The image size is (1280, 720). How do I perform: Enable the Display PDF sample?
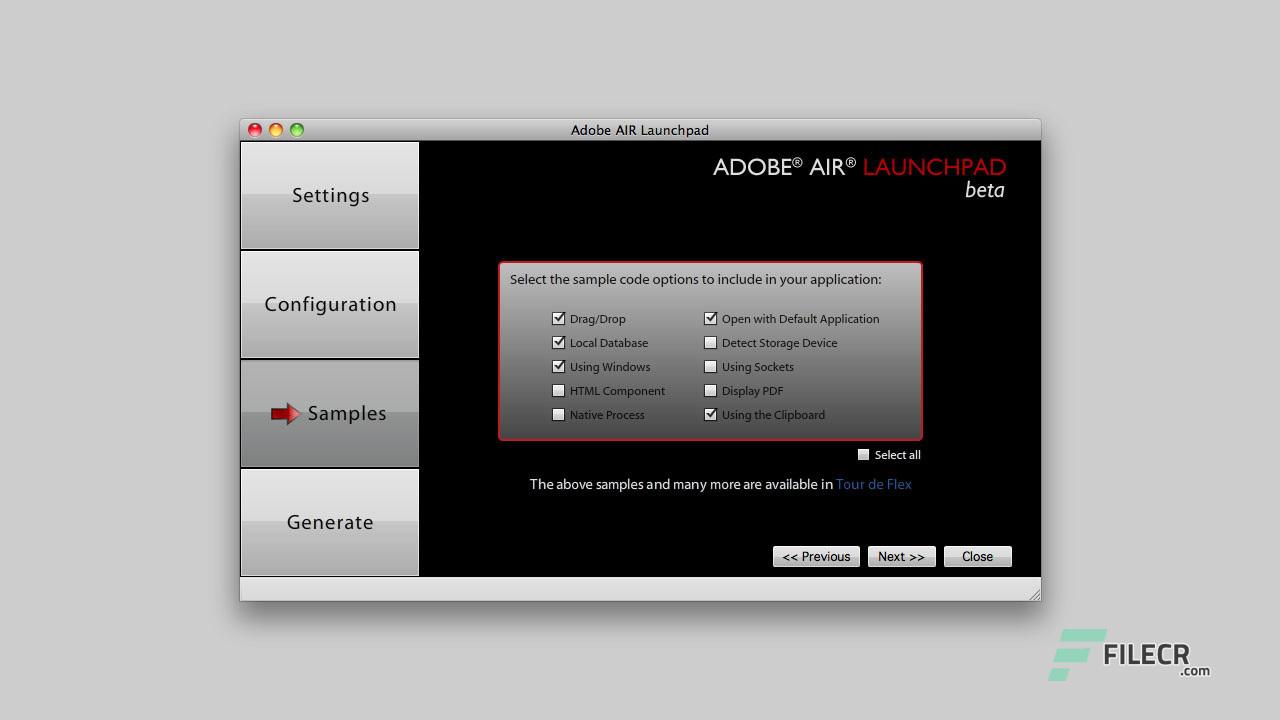coord(711,391)
